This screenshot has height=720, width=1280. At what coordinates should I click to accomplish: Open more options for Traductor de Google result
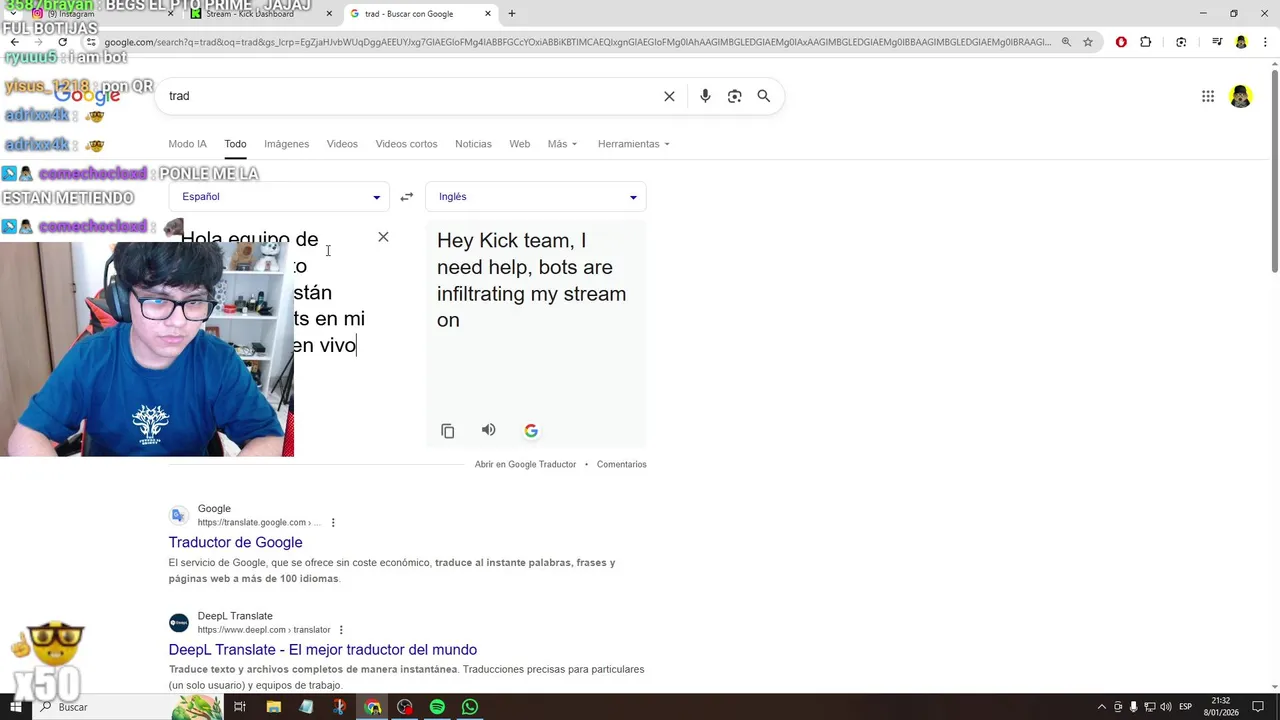333,523
